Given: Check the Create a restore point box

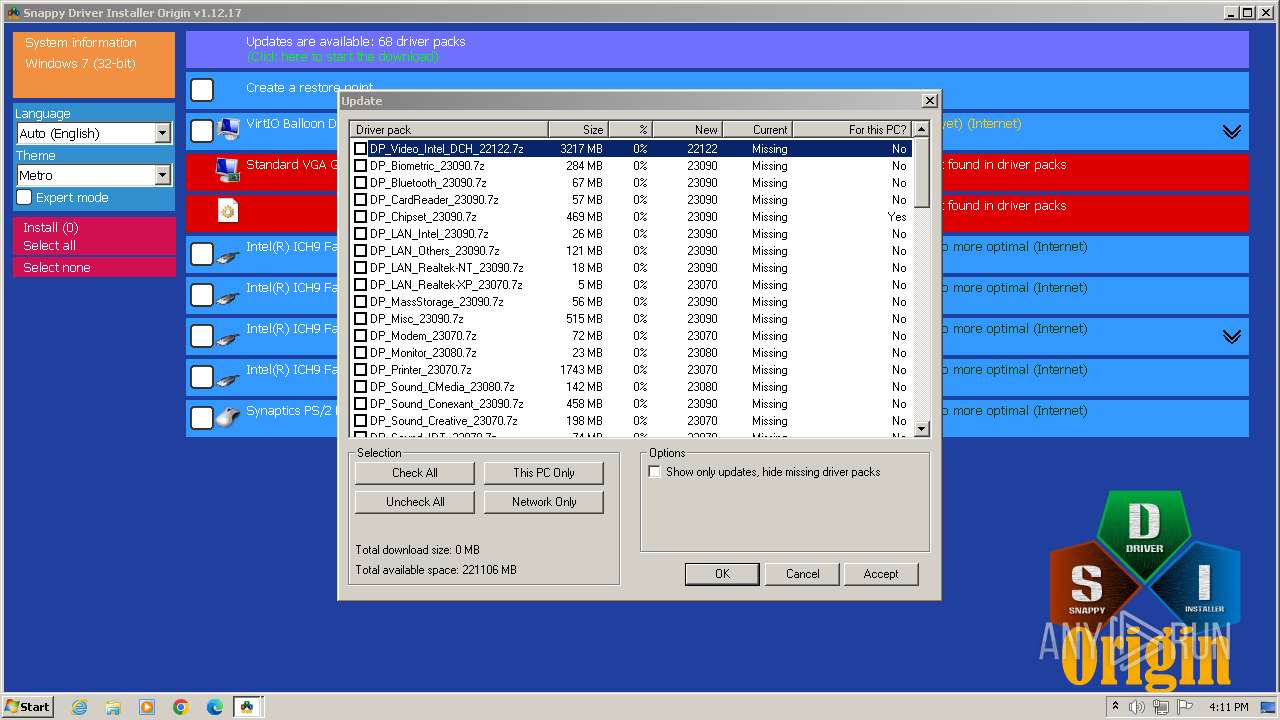Looking at the screenshot, I should click(202, 90).
